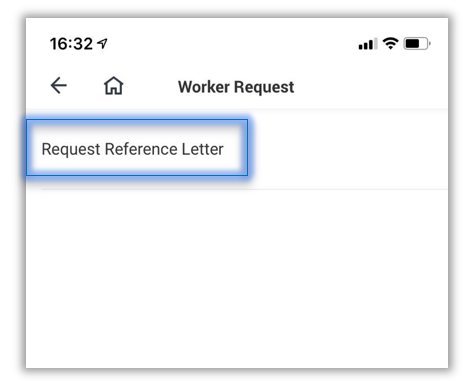Click the battery indicator icon
The width and height of the screenshot is (471, 381).
[x=417, y=44]
